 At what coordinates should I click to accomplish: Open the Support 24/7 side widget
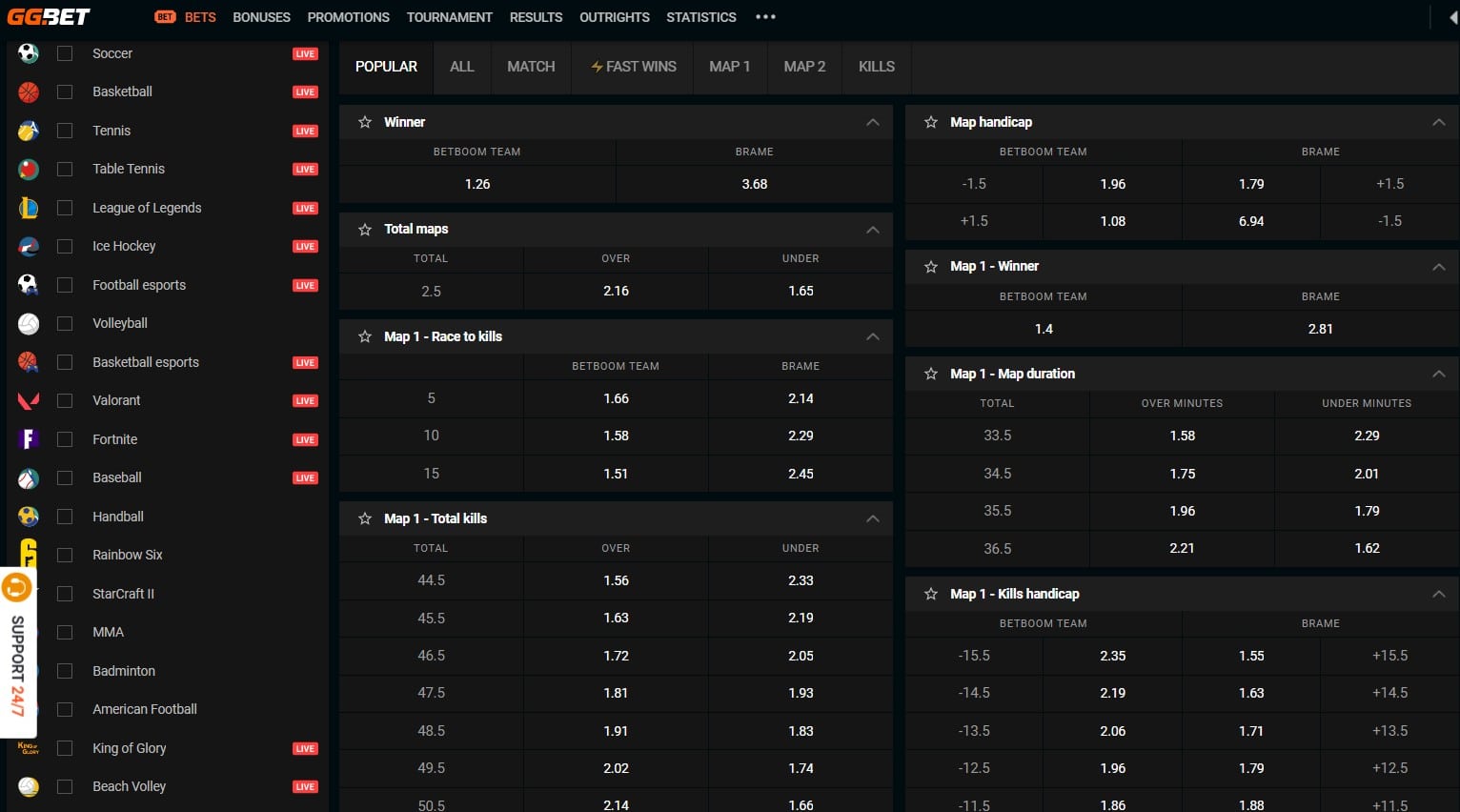pos(17,653)
